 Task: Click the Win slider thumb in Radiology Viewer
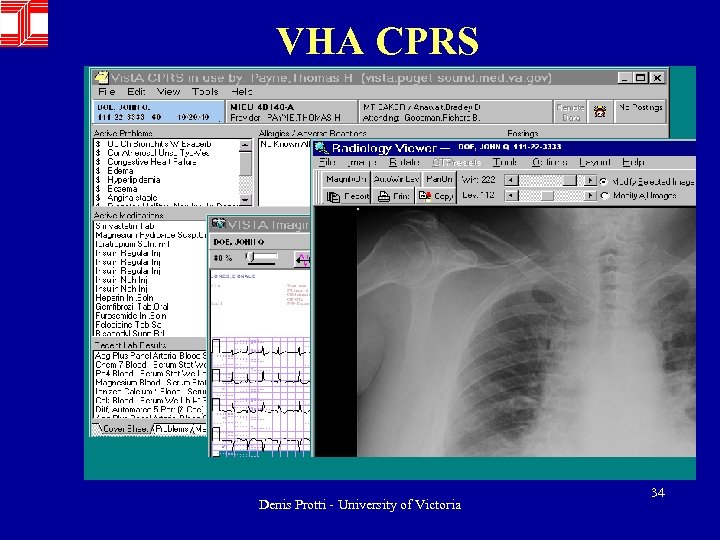click(x=569, y=180)
